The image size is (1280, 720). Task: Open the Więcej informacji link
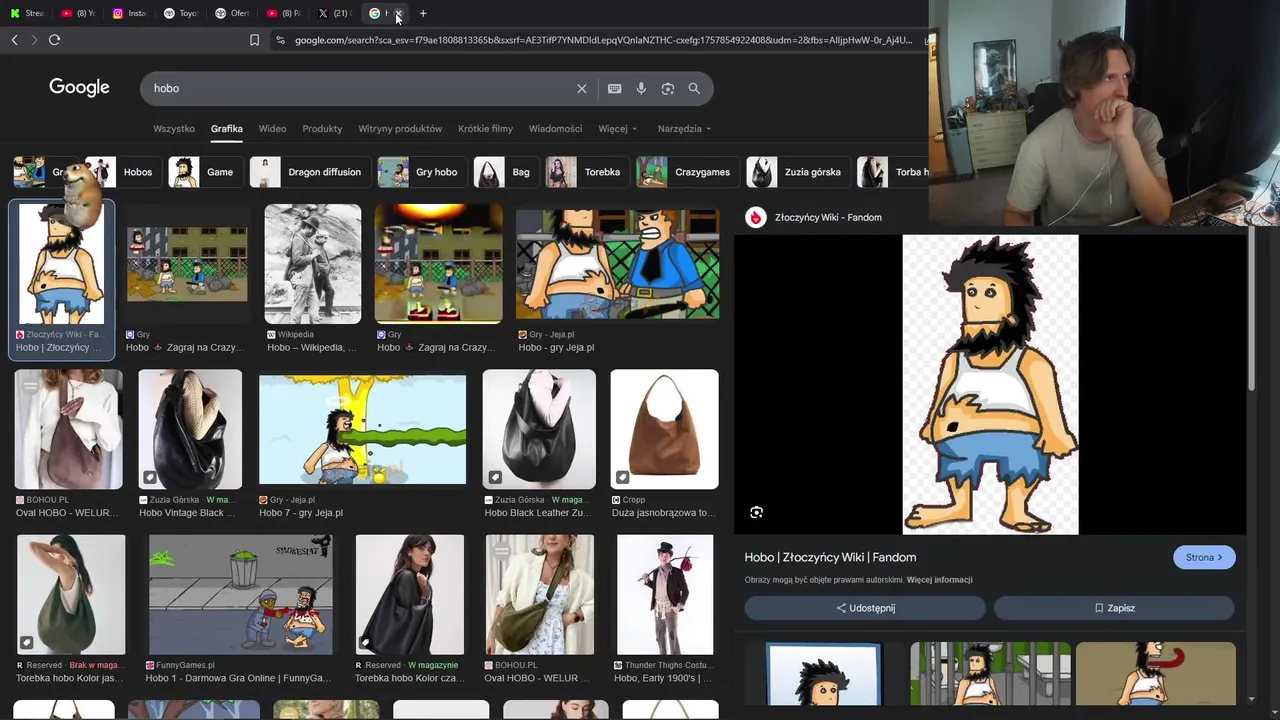point(939,580)
